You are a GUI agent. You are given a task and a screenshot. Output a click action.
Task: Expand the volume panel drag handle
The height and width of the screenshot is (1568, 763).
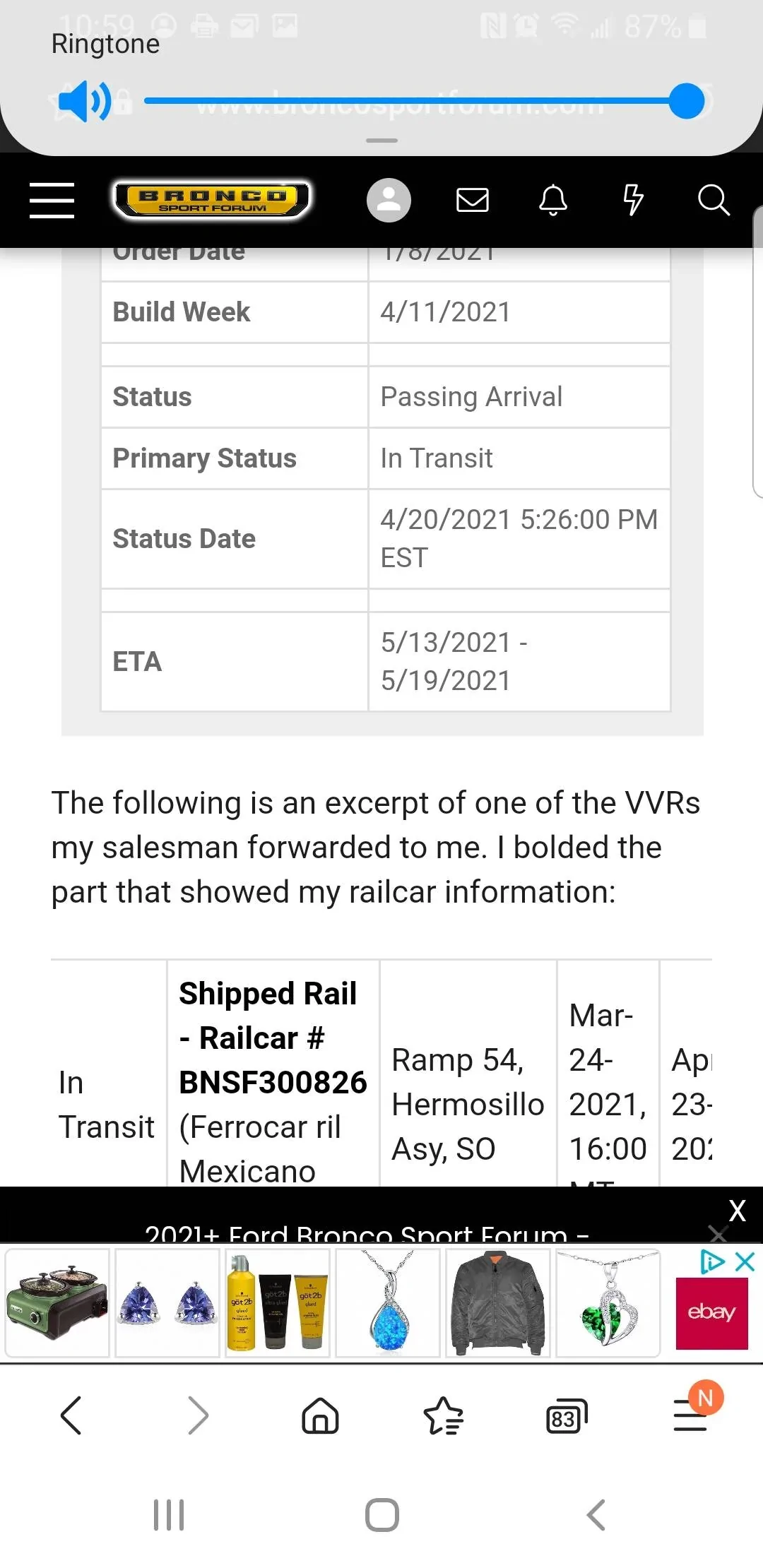click(x=381, y=141)
